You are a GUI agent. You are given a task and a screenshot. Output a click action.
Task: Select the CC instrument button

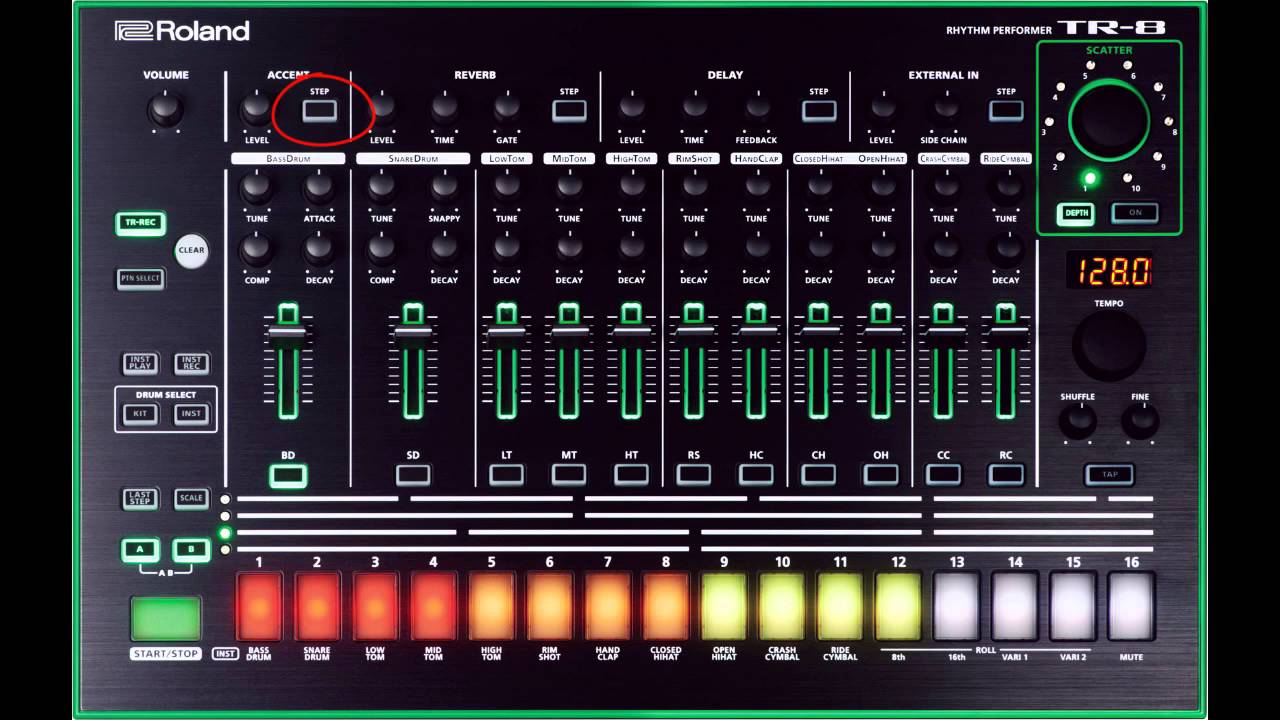[x=943, y=476]
